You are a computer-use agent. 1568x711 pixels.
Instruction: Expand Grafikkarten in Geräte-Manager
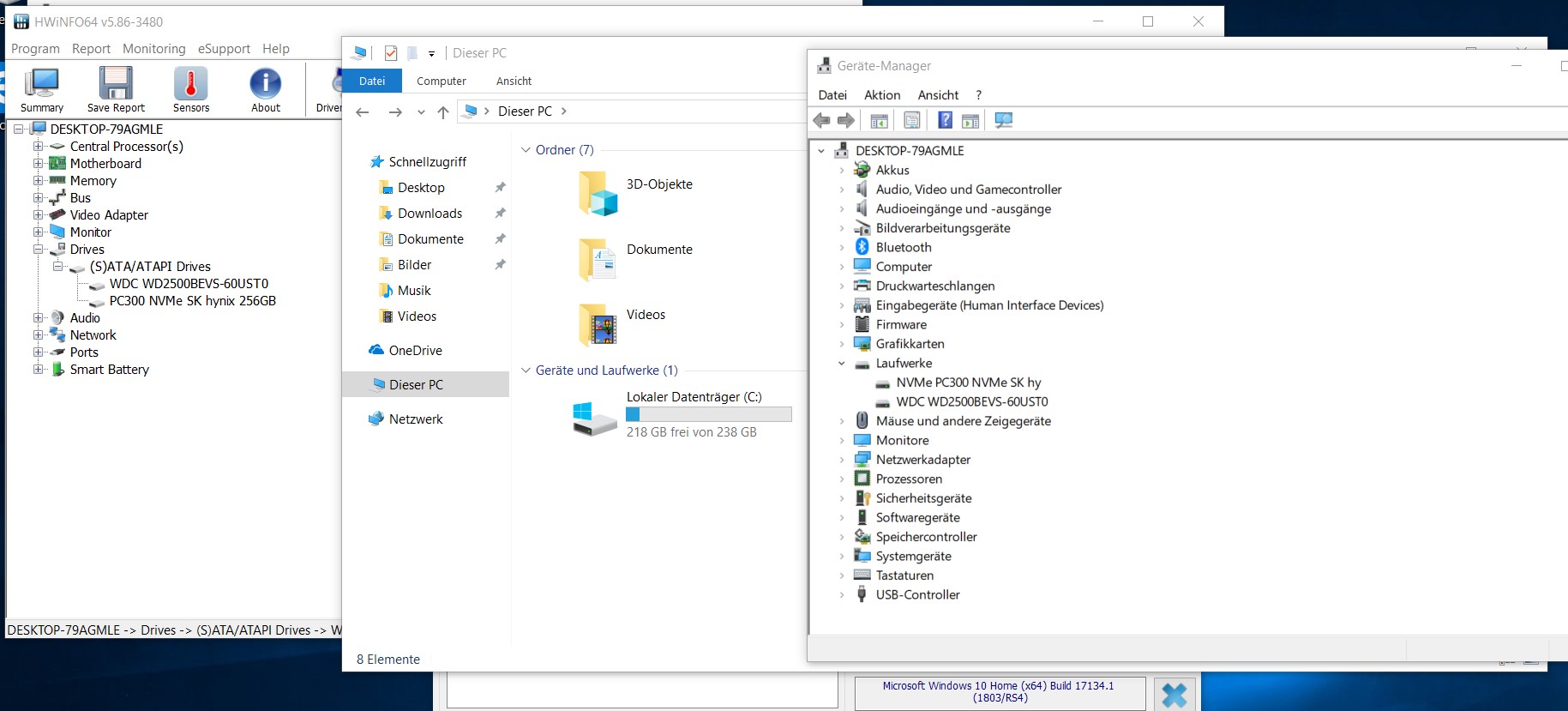pos(842,344)
